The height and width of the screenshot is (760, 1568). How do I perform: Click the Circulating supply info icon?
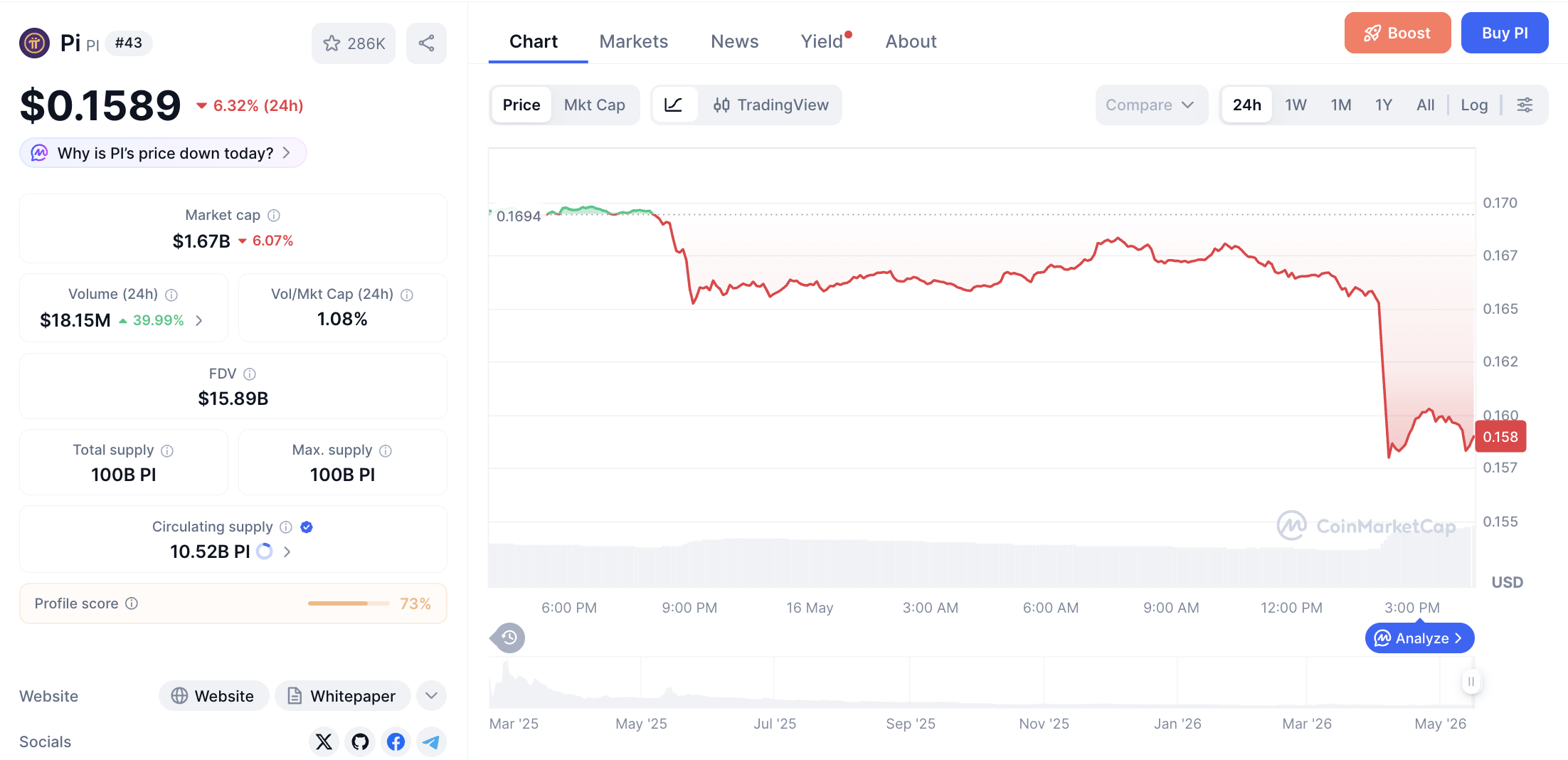(x=286, y=527)
